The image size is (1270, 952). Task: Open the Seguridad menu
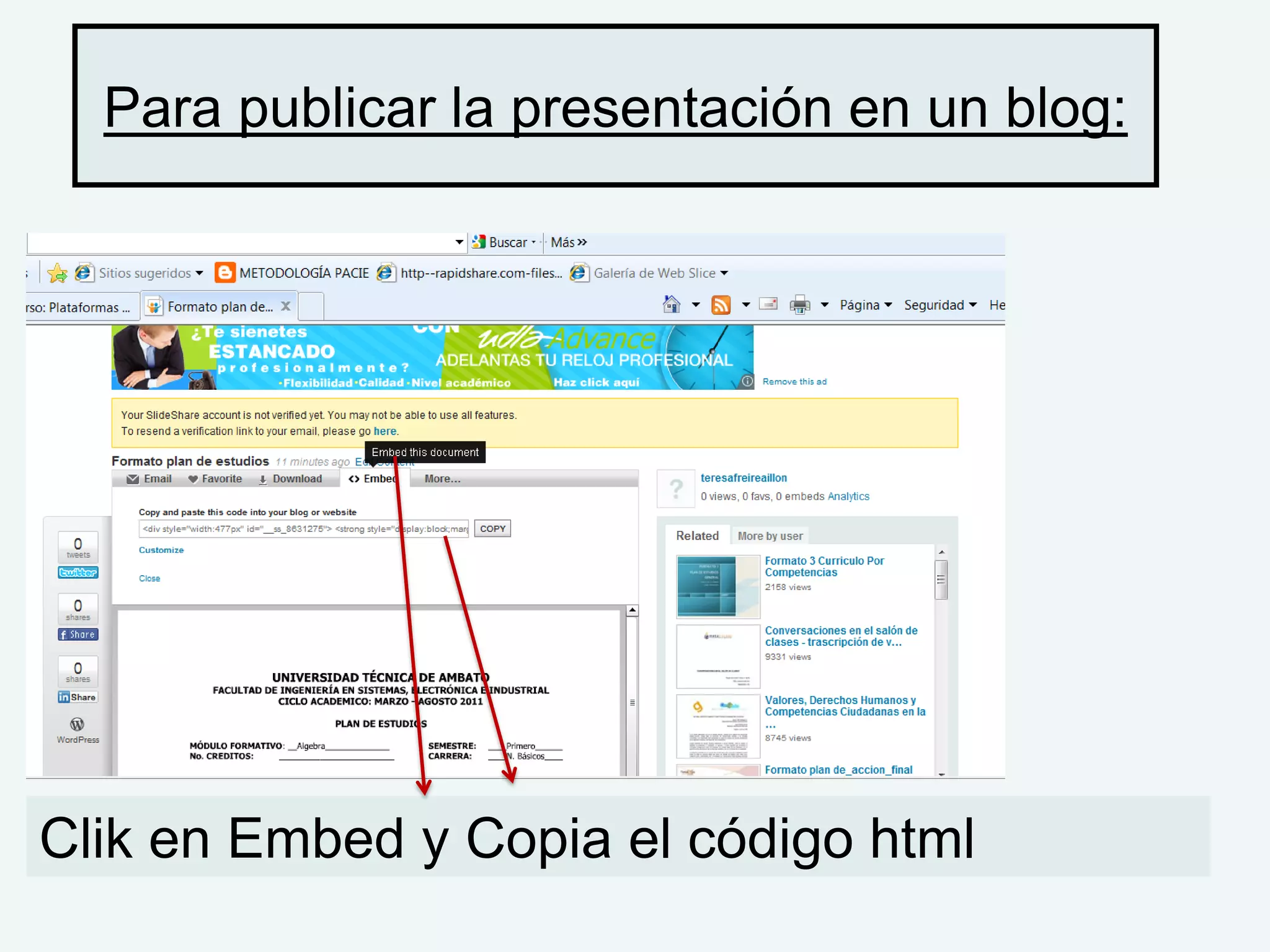coord(940,304)
